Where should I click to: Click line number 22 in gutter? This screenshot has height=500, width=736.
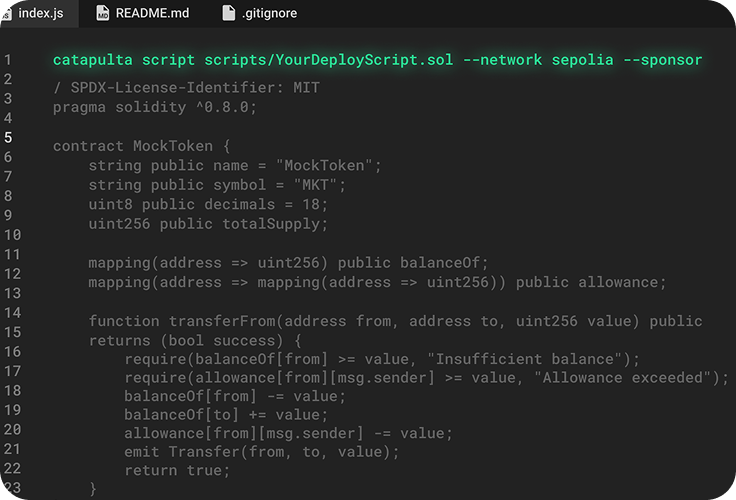pos(13,469)
